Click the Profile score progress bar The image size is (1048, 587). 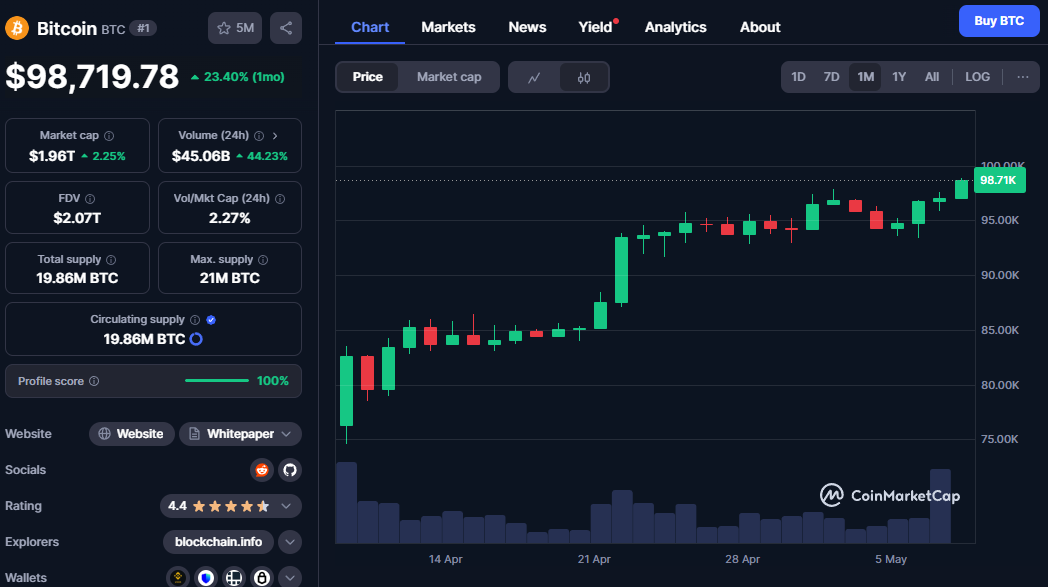pos(216,381)
